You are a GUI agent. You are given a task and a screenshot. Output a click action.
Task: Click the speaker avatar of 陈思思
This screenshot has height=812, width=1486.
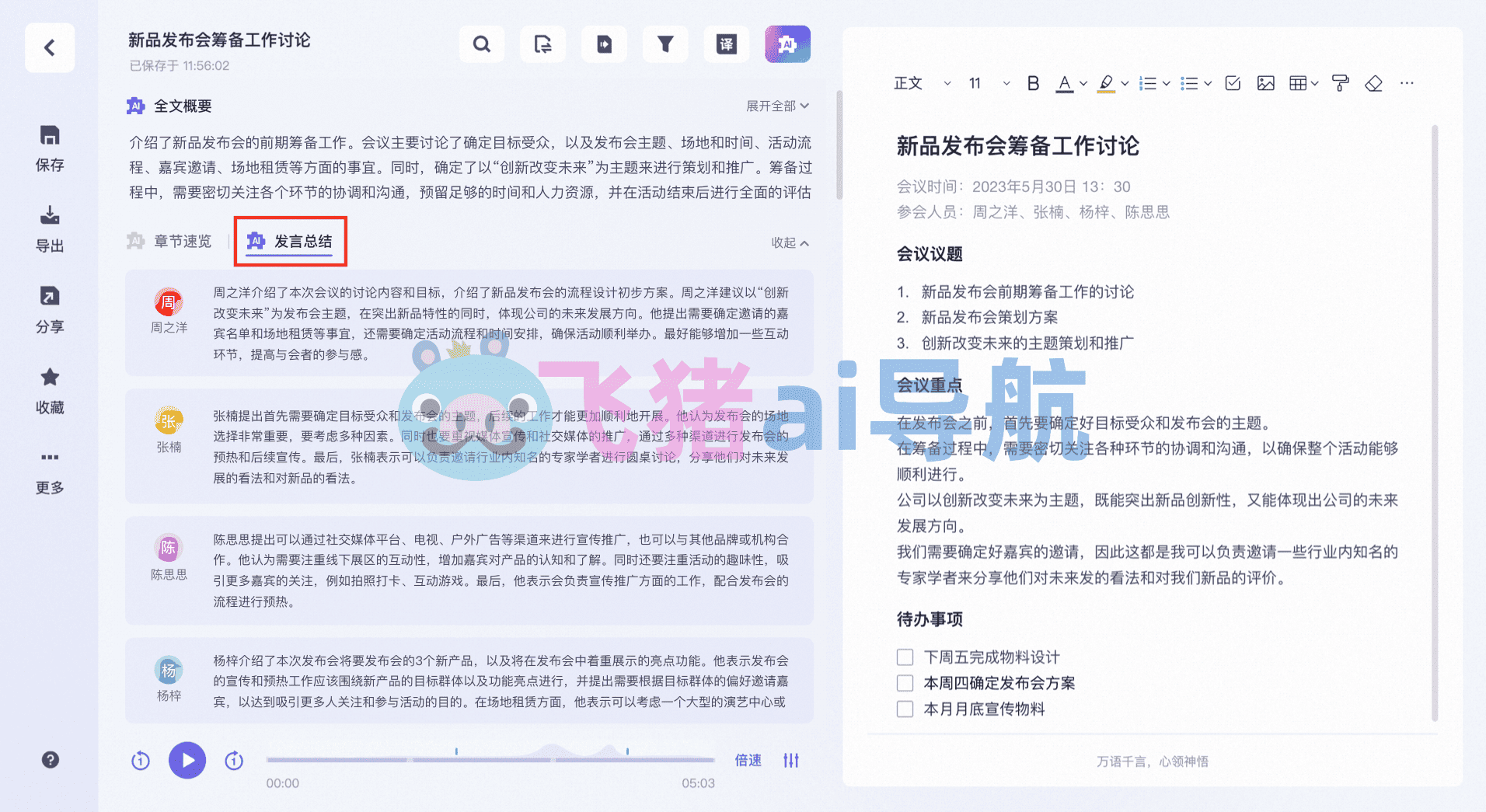(169, 548)
